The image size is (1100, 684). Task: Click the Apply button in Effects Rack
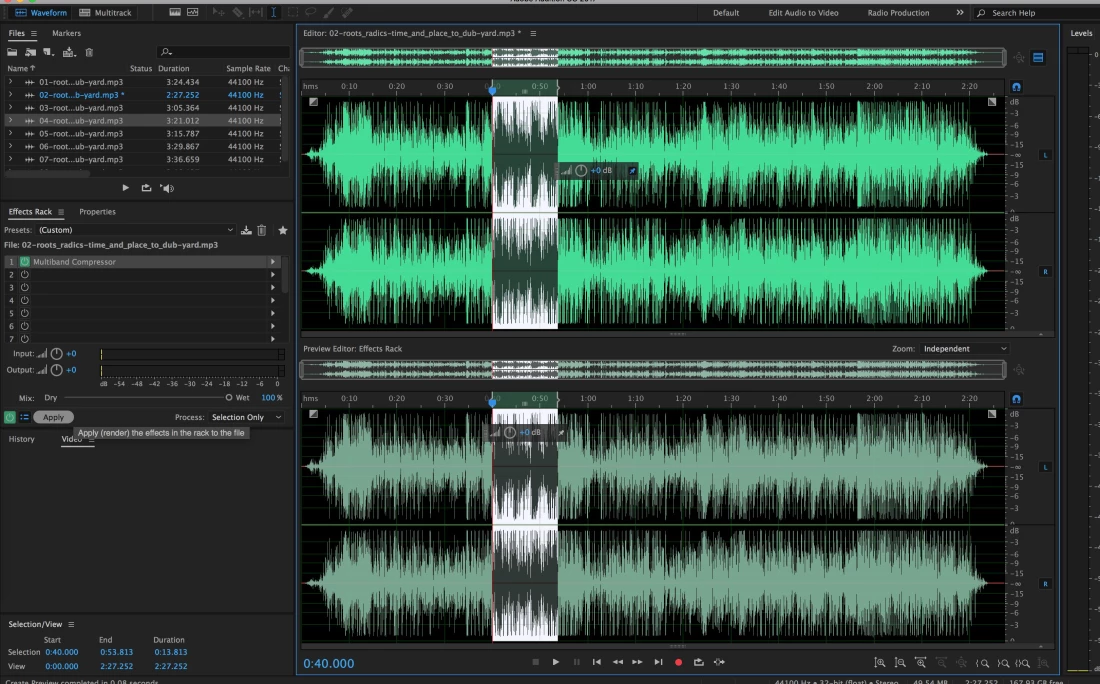point(53,417)
